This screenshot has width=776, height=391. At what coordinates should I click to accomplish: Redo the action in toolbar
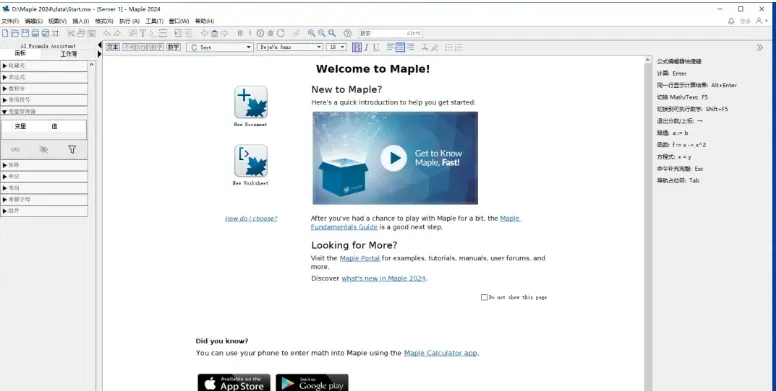click(x=117, y=33)
